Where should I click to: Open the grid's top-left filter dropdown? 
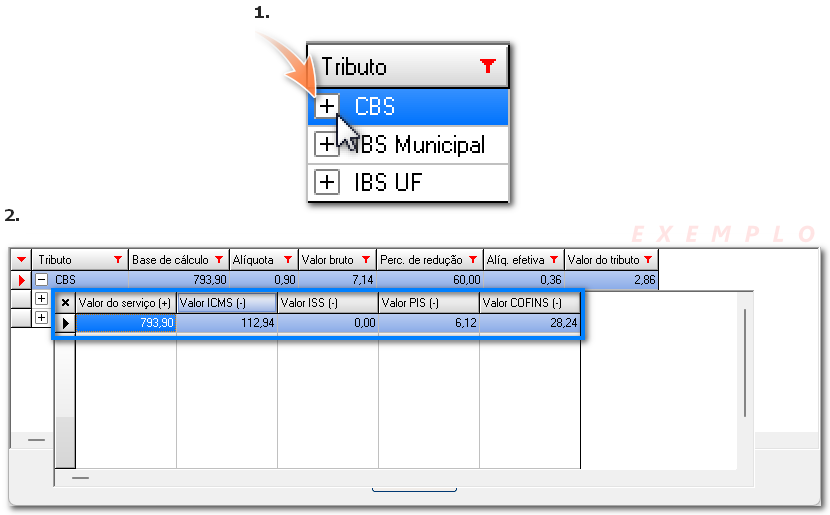click(21, 259)
